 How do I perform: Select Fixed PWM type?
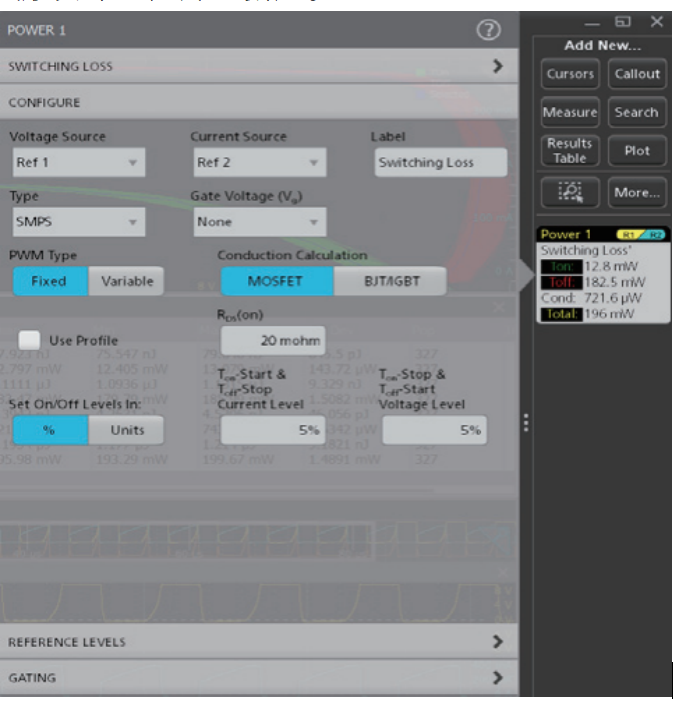pyautogui.click(x=49, y=281)
